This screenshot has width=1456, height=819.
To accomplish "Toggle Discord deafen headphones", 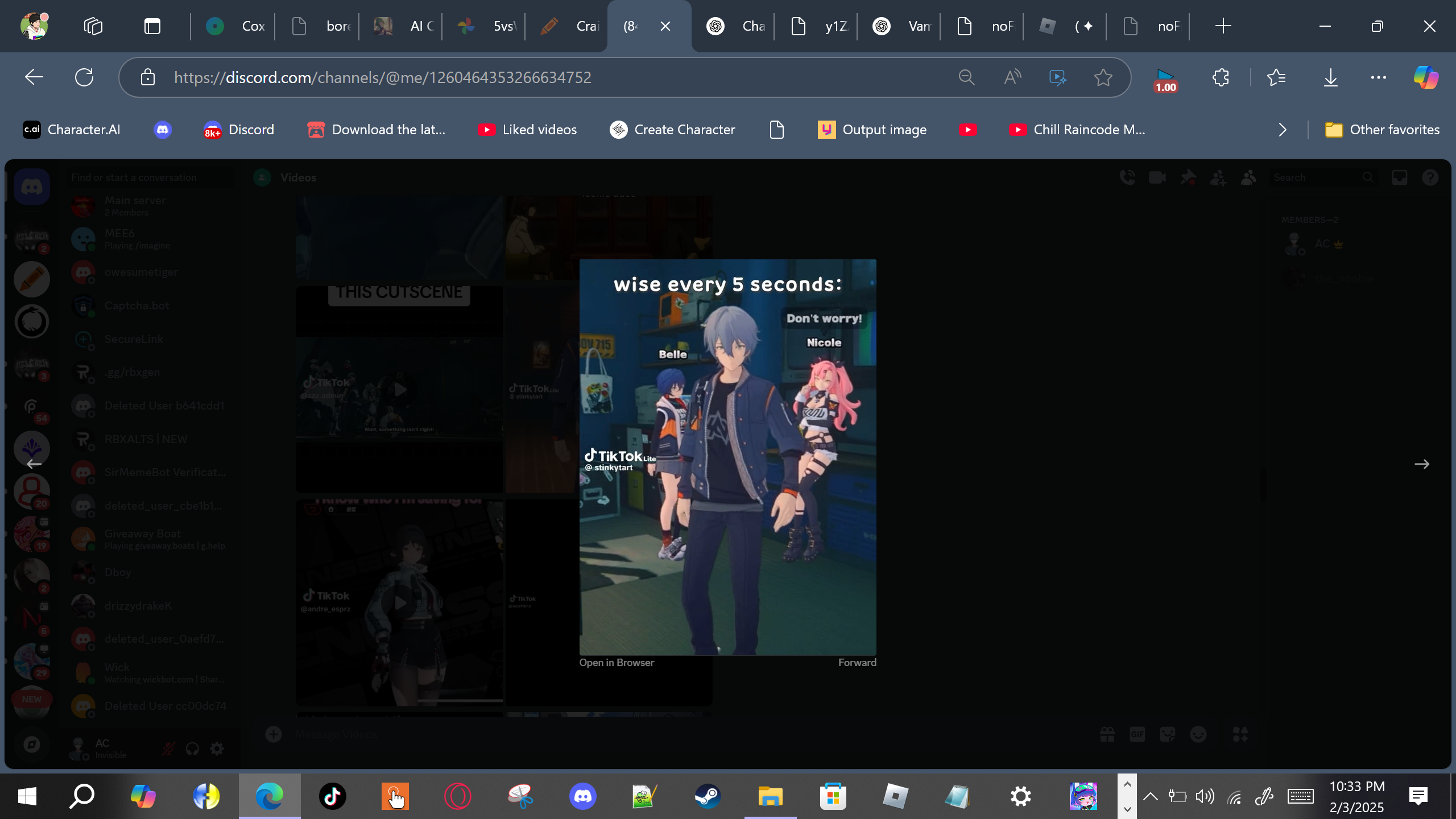I will click(192, 748).
